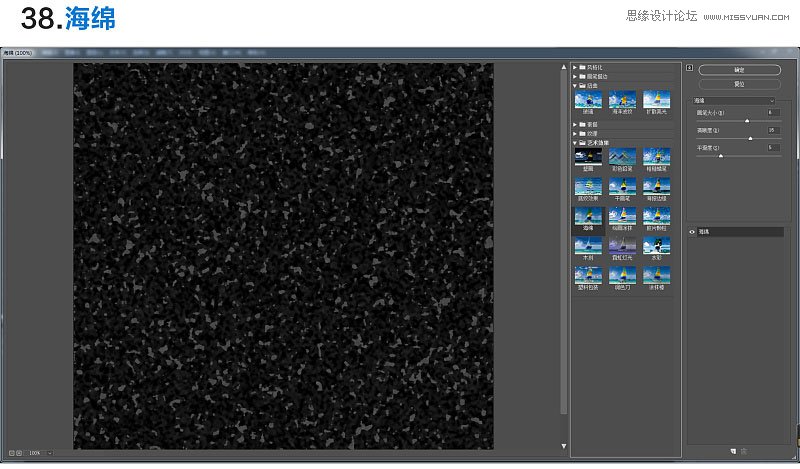
Task: Toggle visibility eye of 海绵 effect layer
Action: click(692, 232)
